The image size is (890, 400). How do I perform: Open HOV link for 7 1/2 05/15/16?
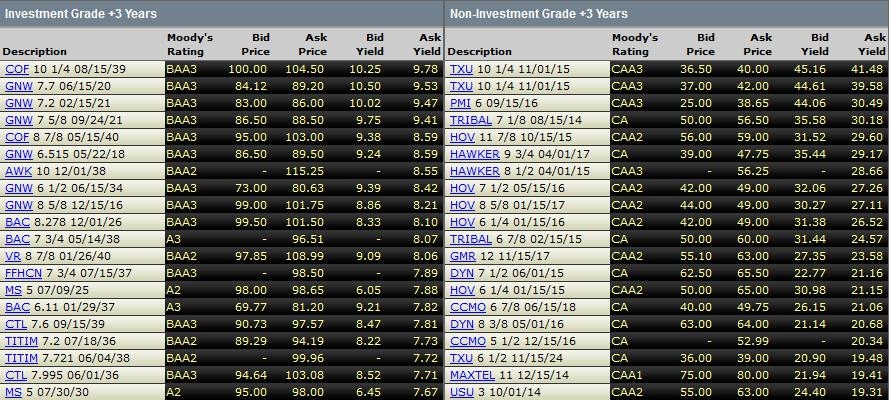[462, 188]
